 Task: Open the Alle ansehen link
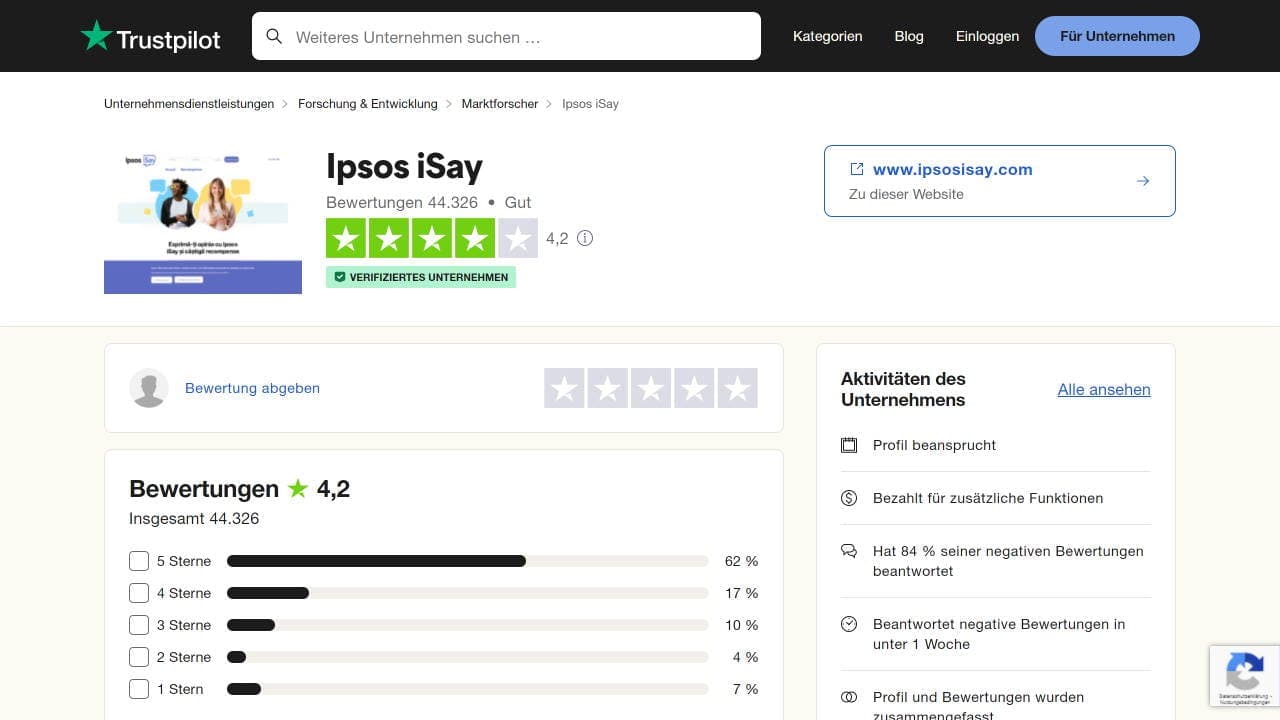pyautogui.click(x=1104, y=389)
